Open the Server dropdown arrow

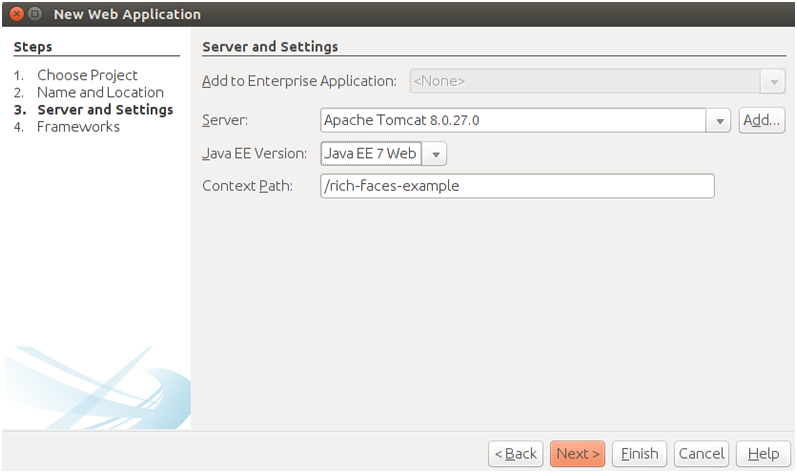[719, 121]
